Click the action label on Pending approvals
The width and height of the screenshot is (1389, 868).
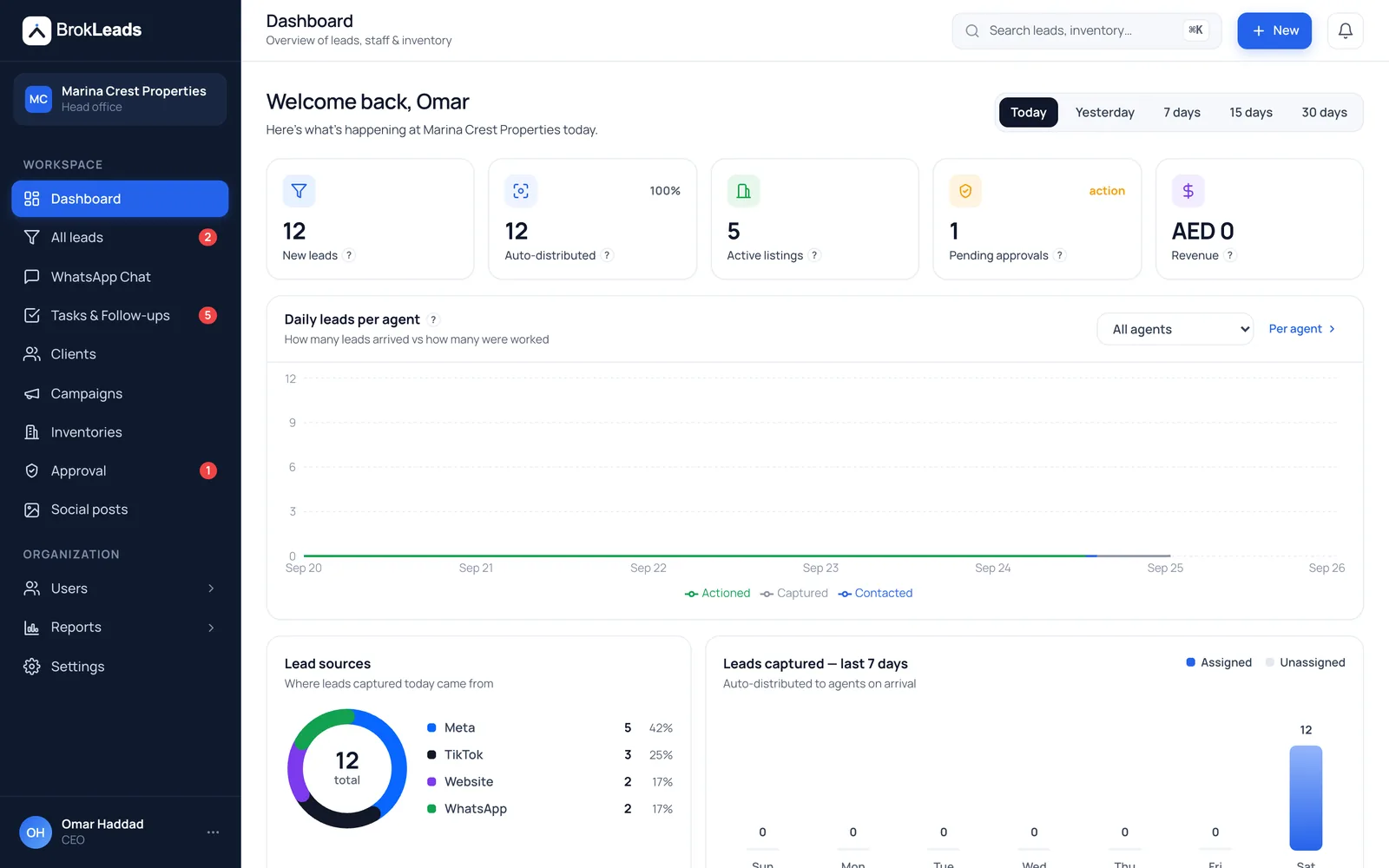(1107, 191)
